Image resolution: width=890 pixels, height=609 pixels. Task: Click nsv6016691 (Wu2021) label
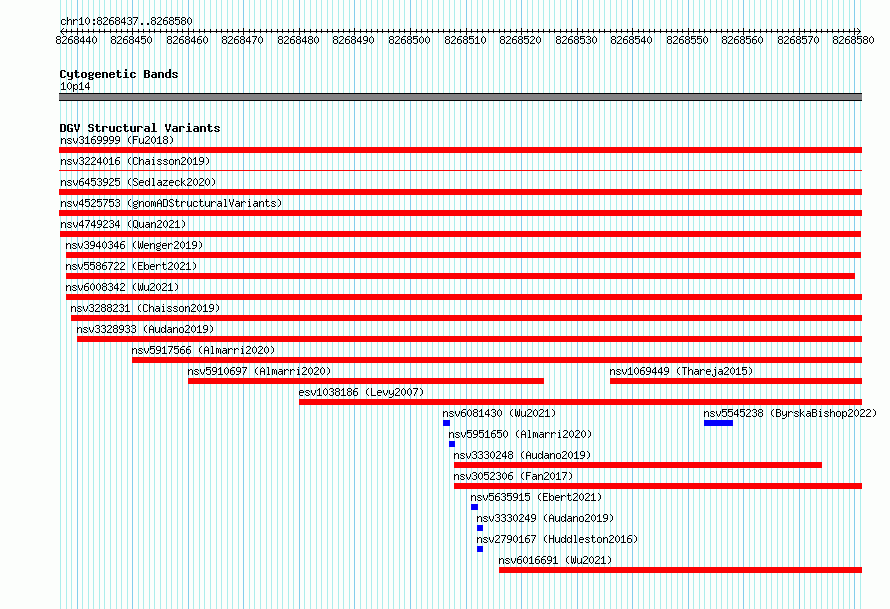coord(555,560)
